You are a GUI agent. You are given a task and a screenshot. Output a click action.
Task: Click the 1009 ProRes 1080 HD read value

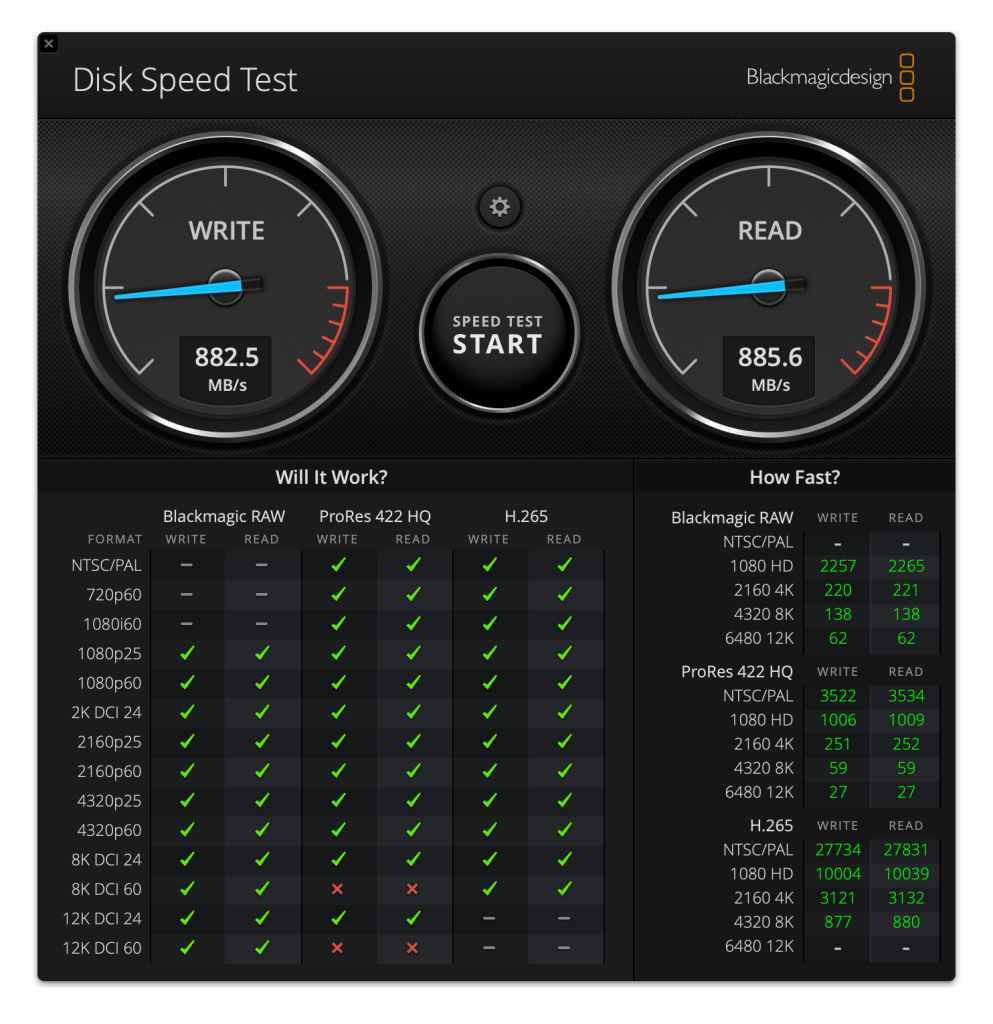coord(906,720)
